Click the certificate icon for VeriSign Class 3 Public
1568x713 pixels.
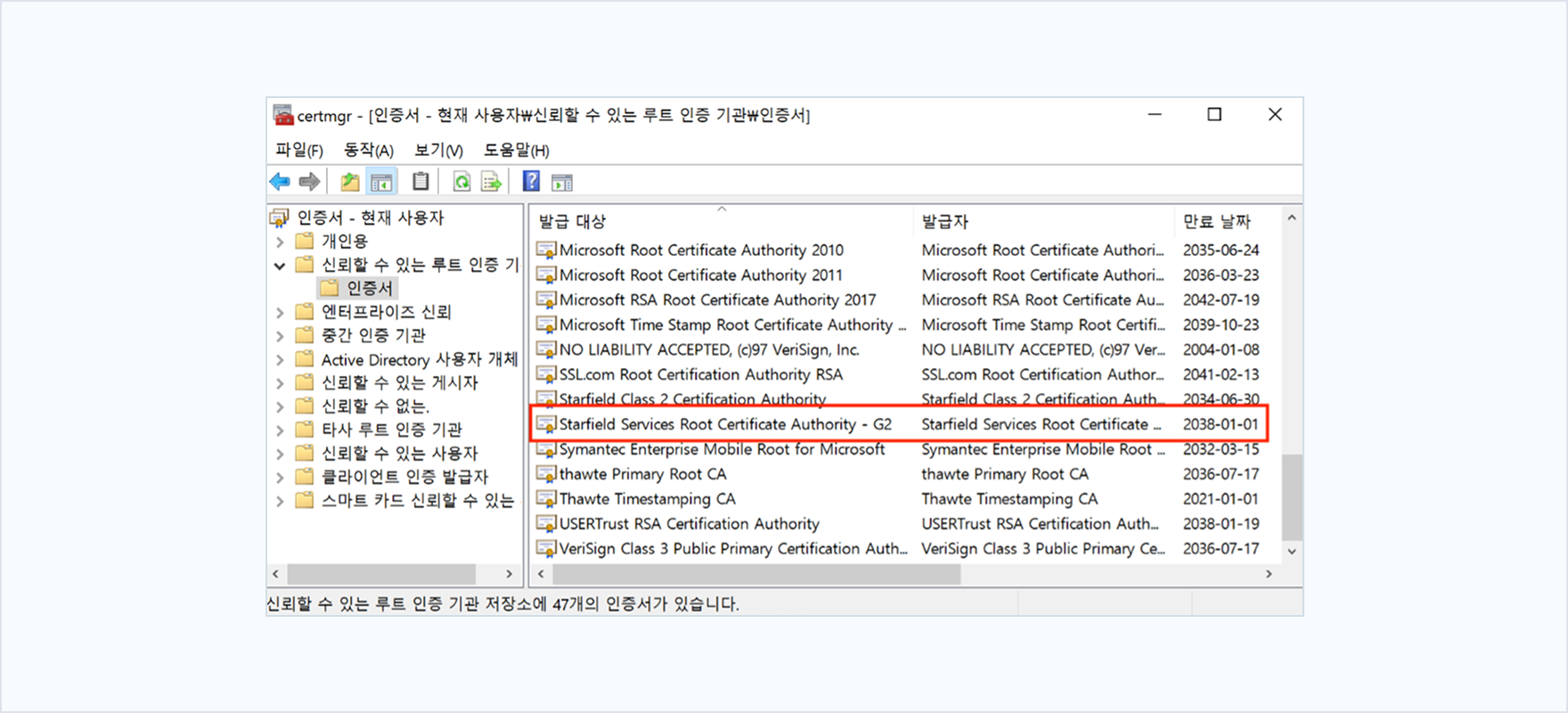click(x=546, y=549)
